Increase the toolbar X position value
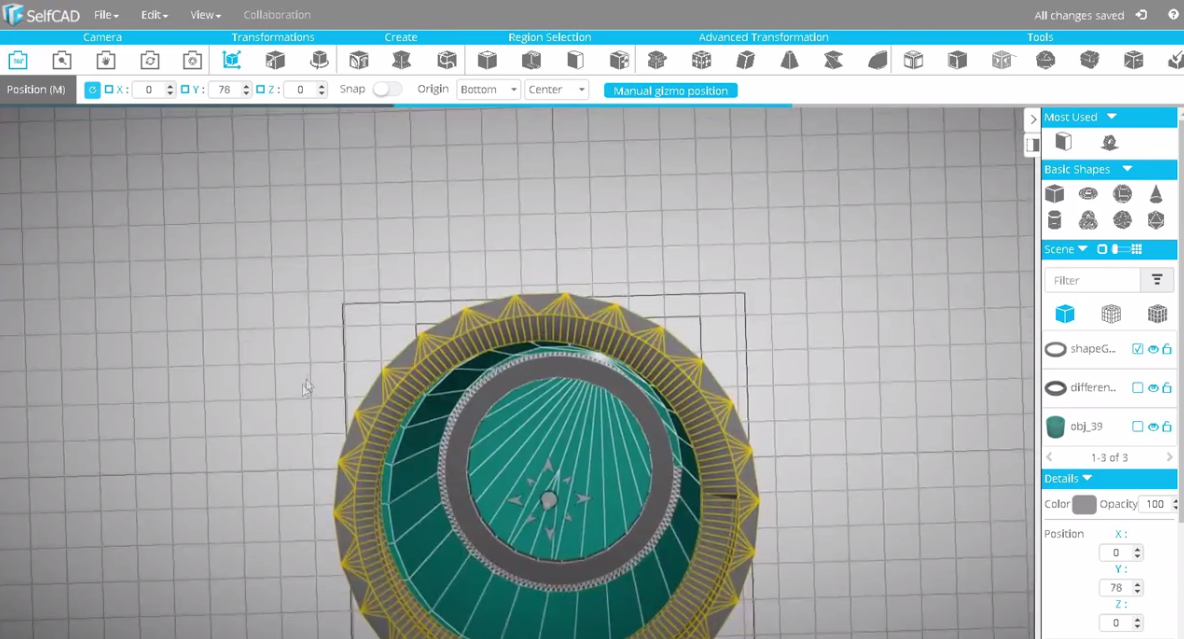 (x=170, y=85)
